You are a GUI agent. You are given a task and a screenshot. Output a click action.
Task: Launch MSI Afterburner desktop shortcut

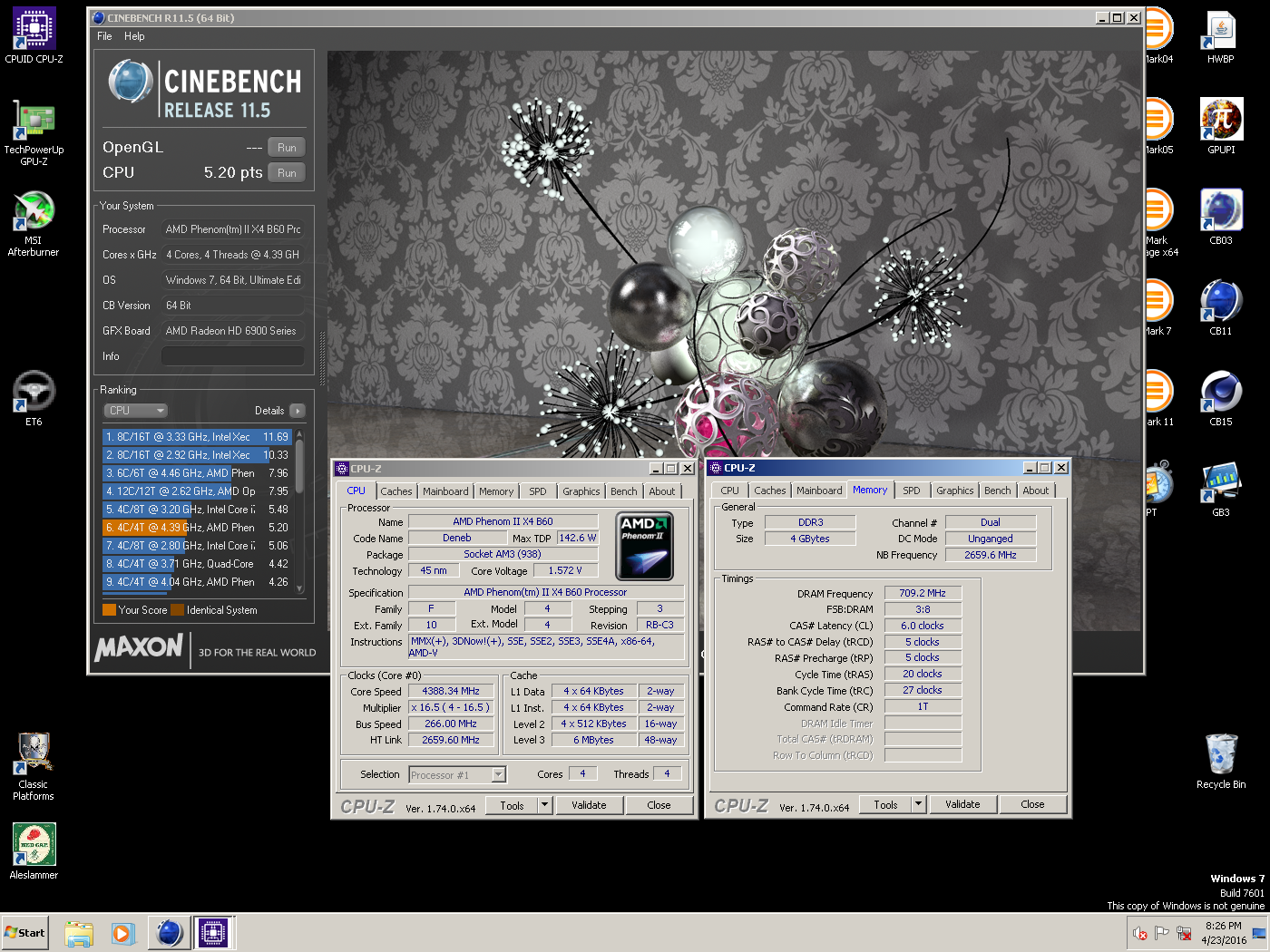[34, 223]
